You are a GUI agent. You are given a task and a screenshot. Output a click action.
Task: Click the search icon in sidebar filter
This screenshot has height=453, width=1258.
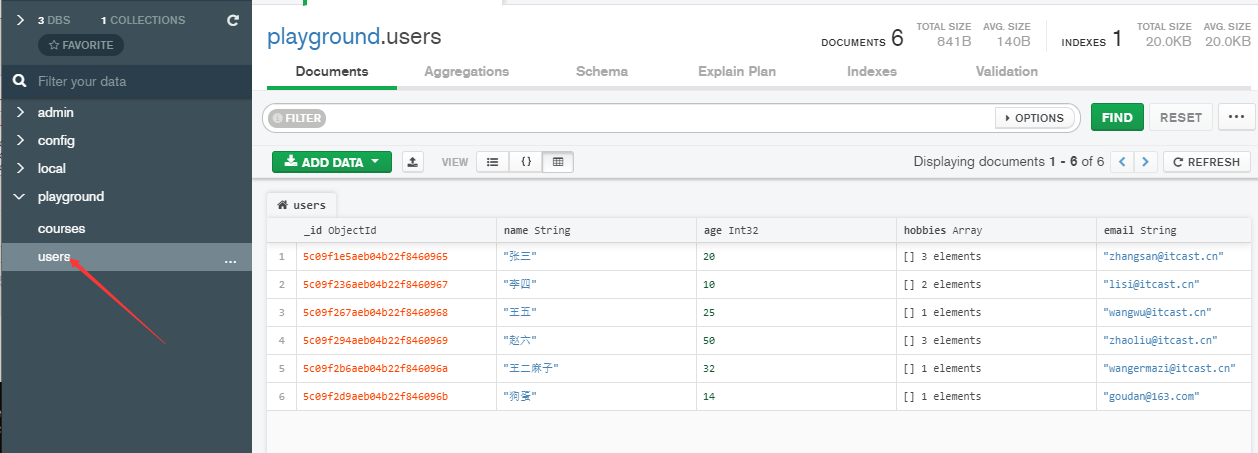(x=19, y=81)
